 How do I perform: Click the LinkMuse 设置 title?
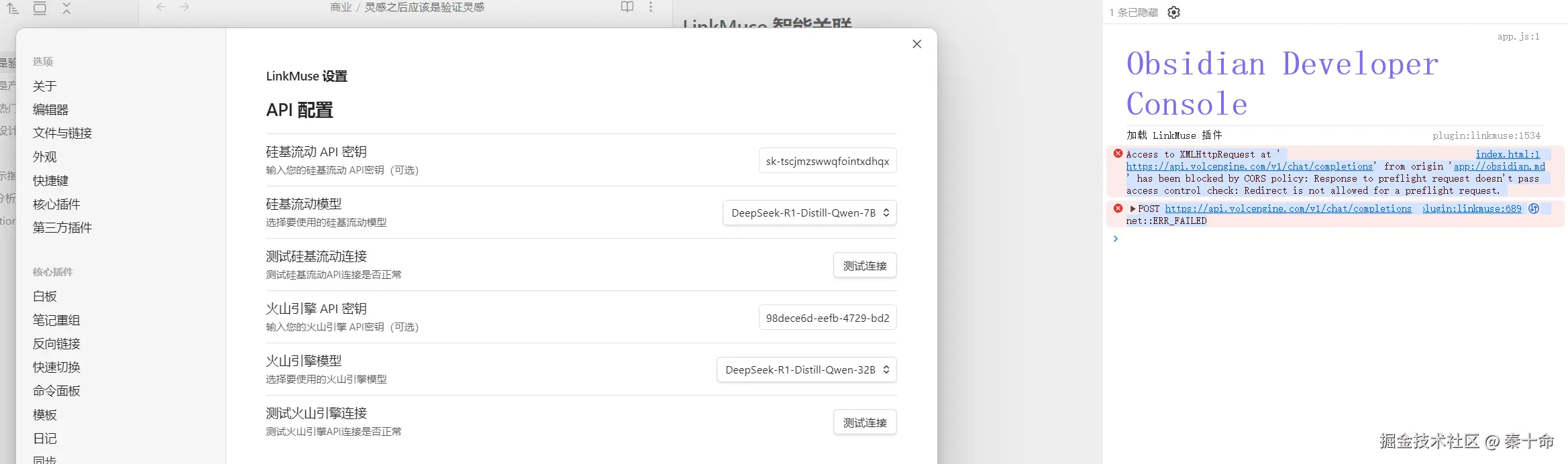(307, 76)
